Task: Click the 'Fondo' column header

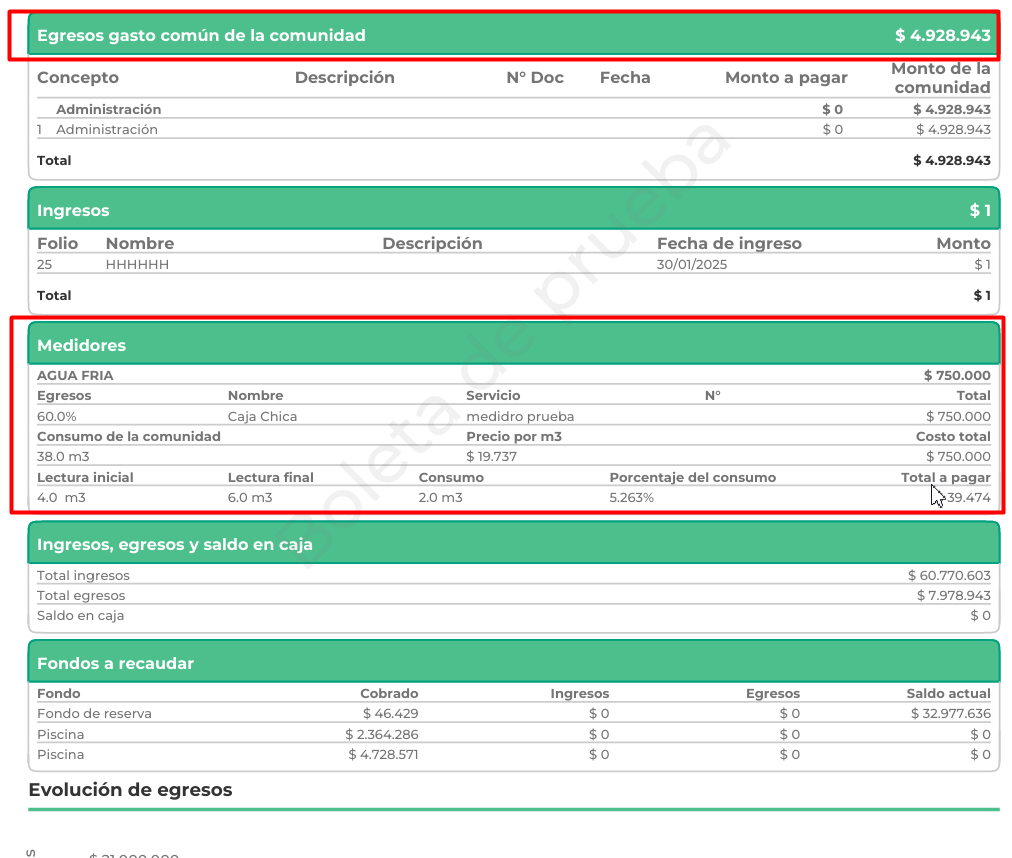Action: pos(58,694)
